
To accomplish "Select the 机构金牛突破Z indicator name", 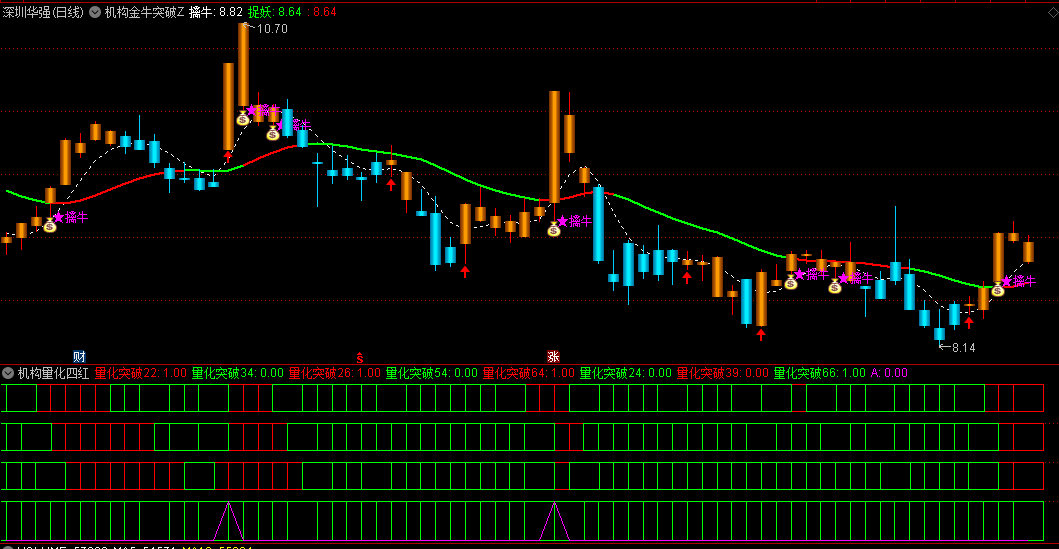I will [144, 12].
